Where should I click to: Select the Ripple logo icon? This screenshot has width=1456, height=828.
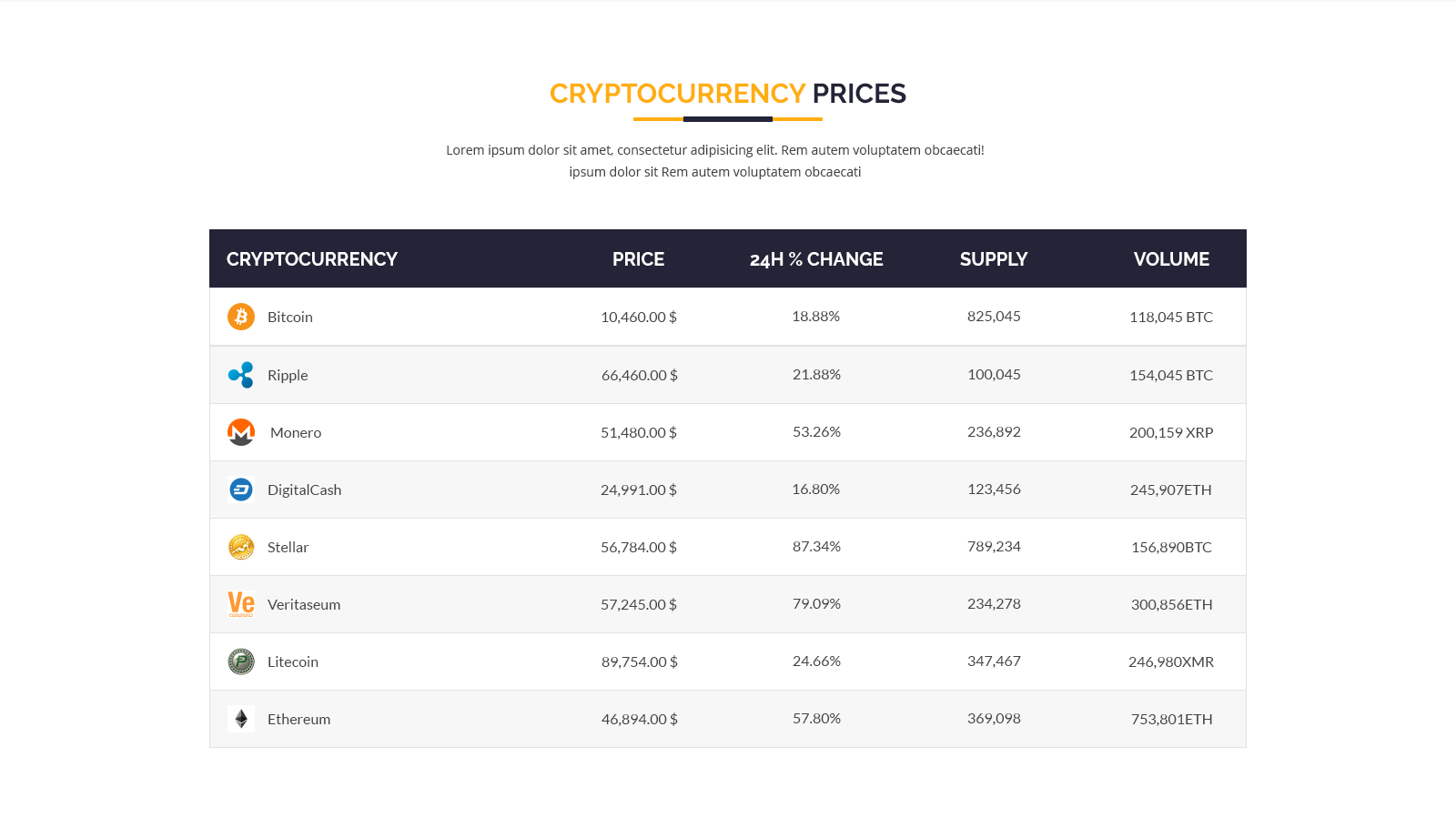[x=240, y=374]
